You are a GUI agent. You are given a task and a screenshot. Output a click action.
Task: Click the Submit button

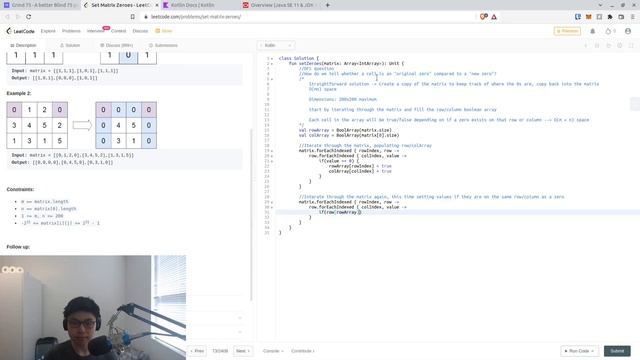(617, 351)
